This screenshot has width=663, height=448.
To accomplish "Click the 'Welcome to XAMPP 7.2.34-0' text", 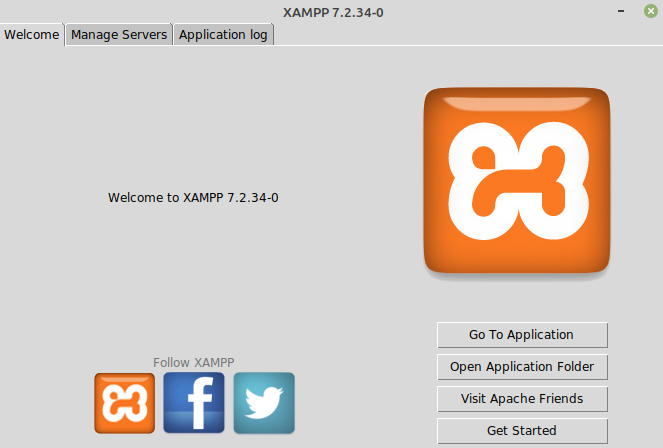I will pyautogui.click(x=193, y=198).
